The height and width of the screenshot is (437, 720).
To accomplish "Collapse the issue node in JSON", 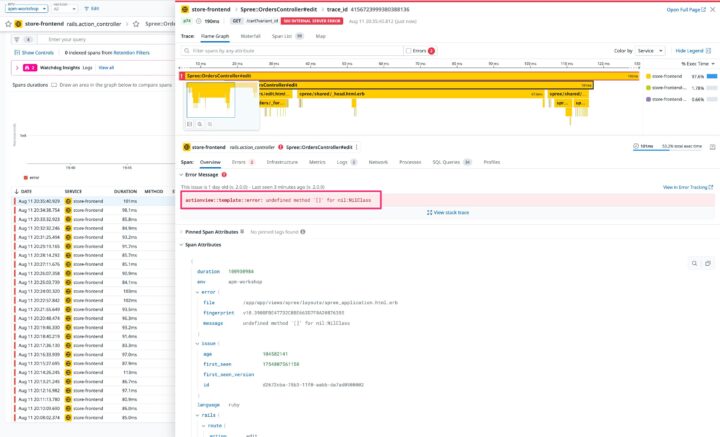I will 197,343.
